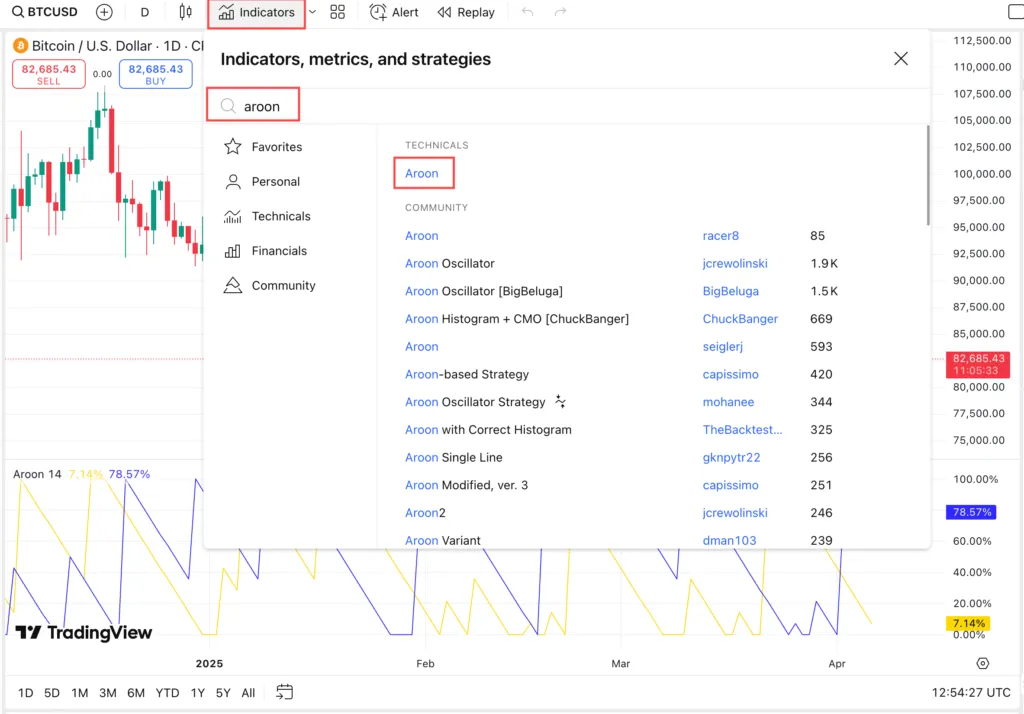The height and width of the screenshot is (714, 1024).
Task: Click the Financials bar chart icon
Action: (x=232, y=251)
